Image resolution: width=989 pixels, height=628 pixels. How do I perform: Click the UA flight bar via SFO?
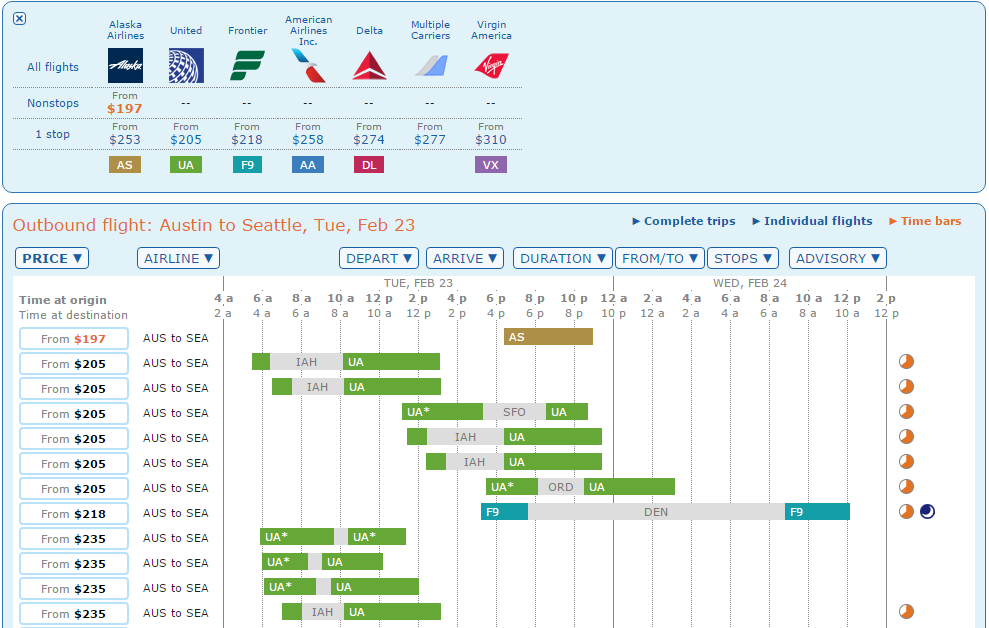pos(494,412)
